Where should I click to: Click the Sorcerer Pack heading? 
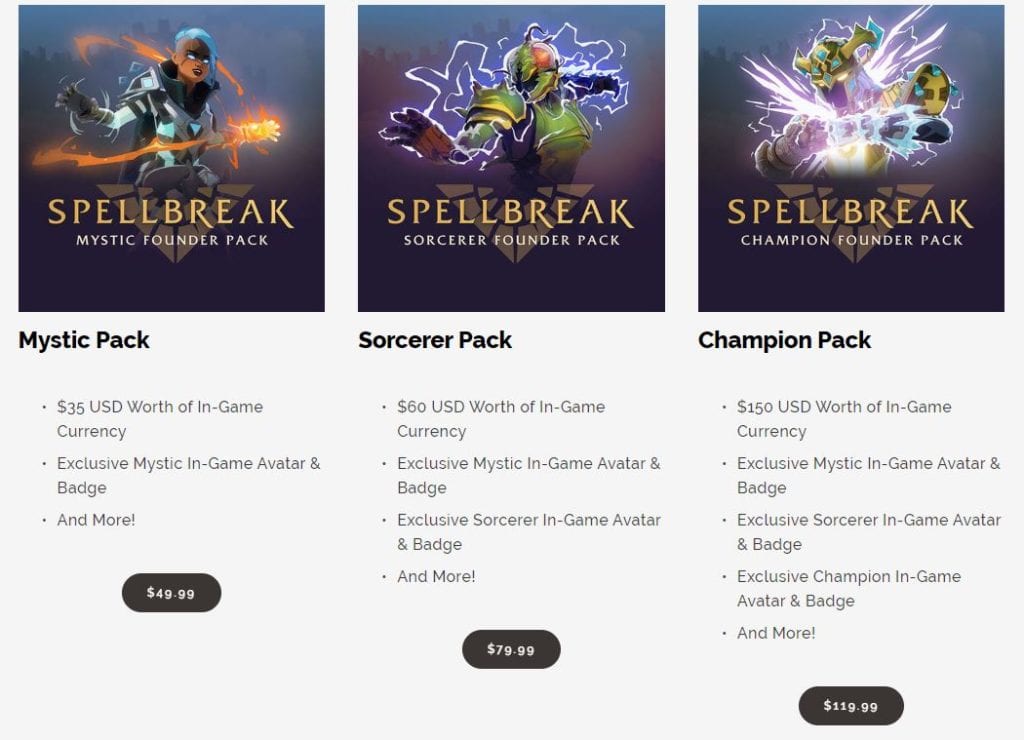pyautogui.click(x=435, y=340)
